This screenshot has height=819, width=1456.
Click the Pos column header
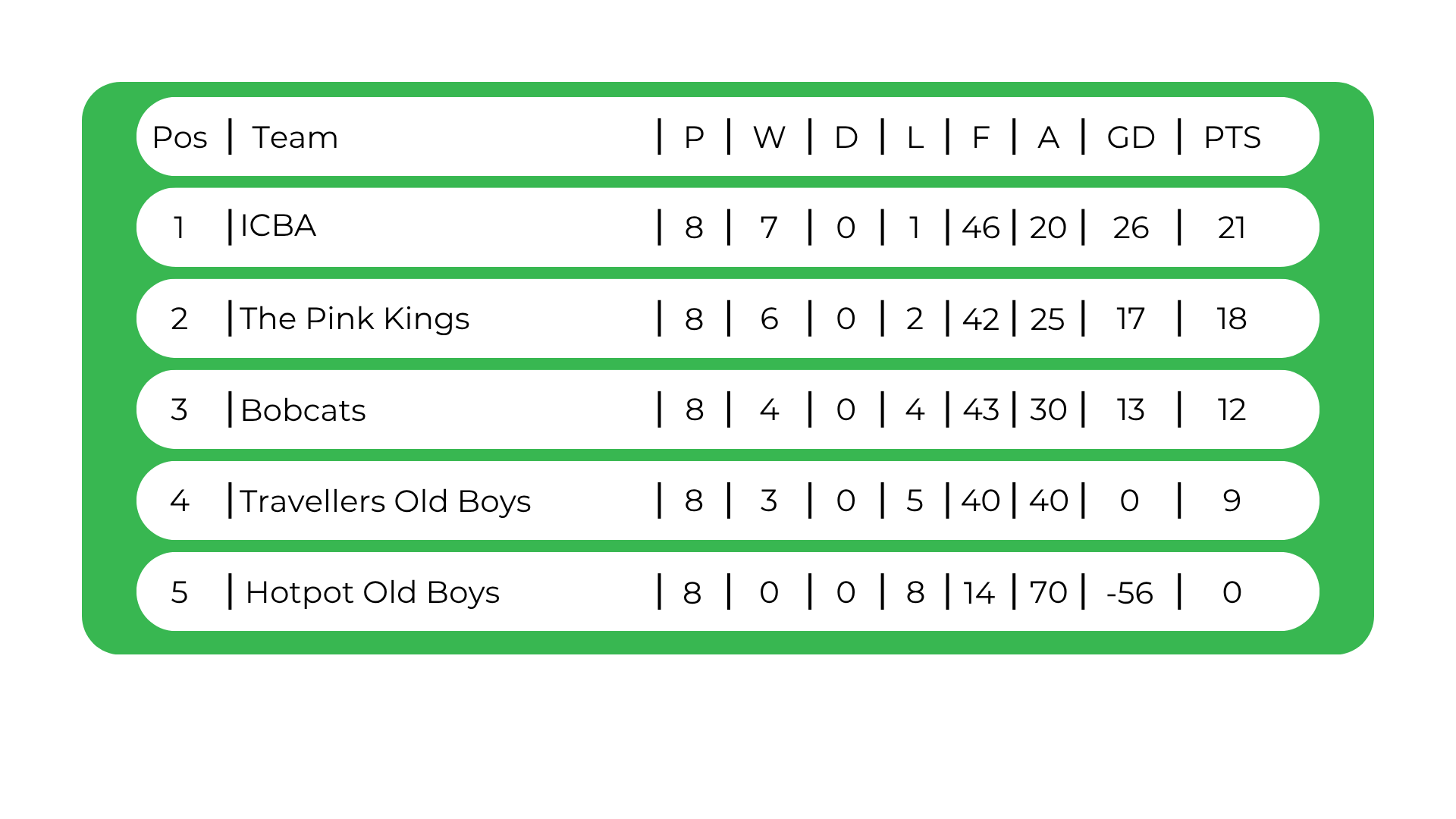coord(180,137)
